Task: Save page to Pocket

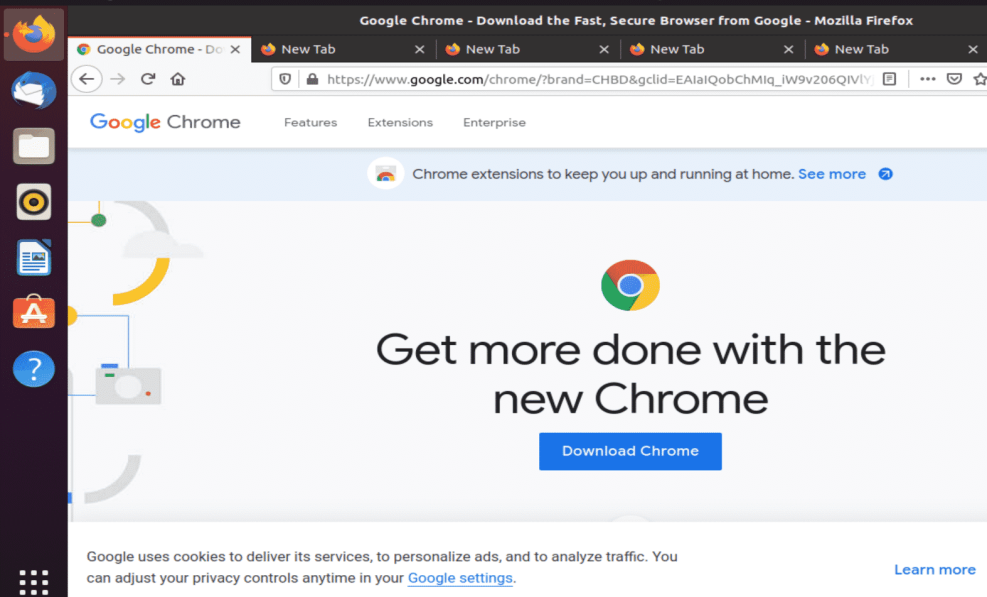Action: point(953,78)
